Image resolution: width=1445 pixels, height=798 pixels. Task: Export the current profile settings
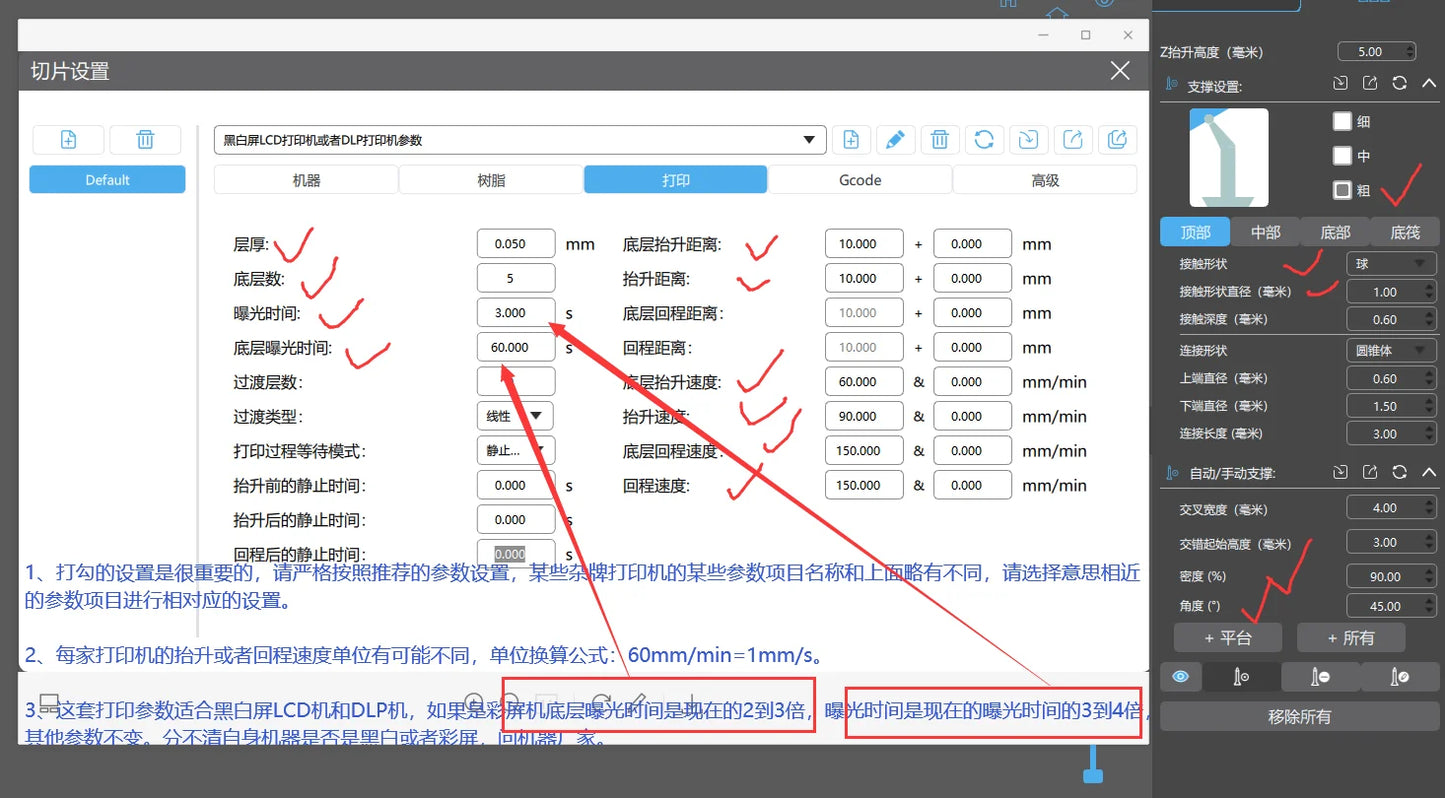point(1073,139)
